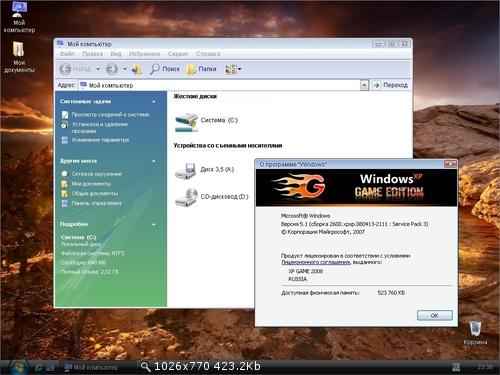
Task: Click Internet Explorer quick launch icon
Action: pyautogui.click(x=39, y=367)
